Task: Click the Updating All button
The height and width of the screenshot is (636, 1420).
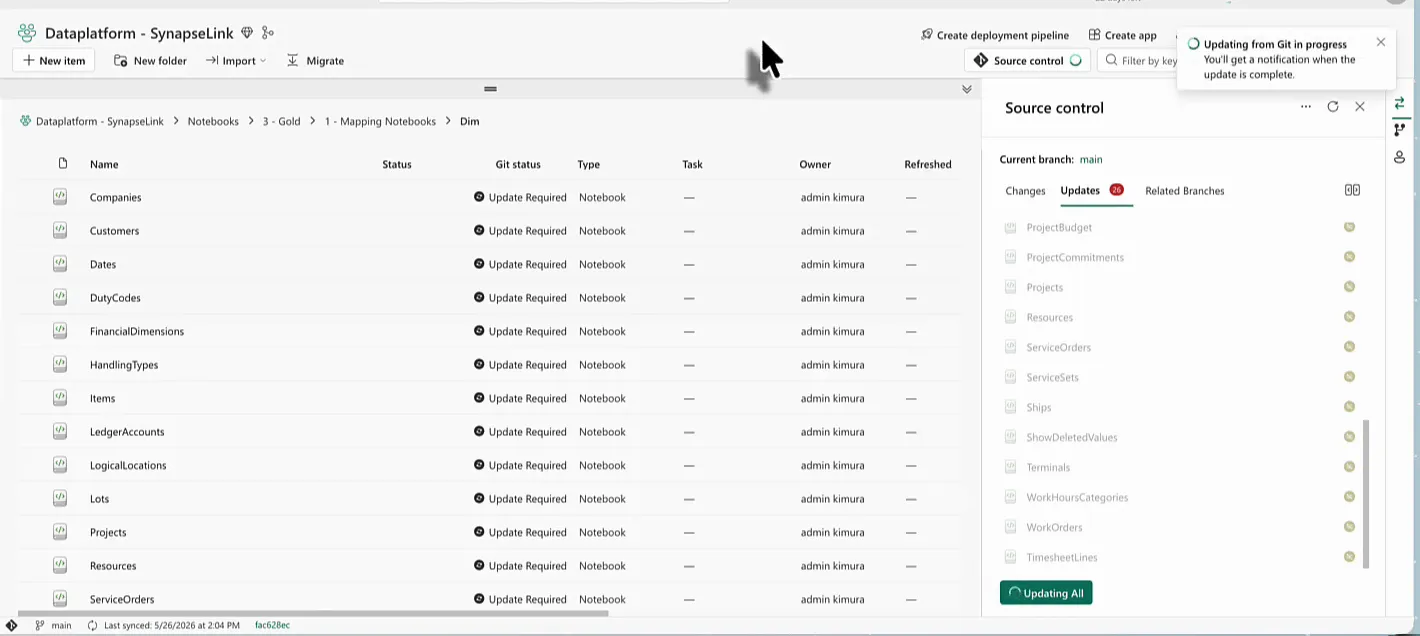Action: click(x=1046, y=593)
